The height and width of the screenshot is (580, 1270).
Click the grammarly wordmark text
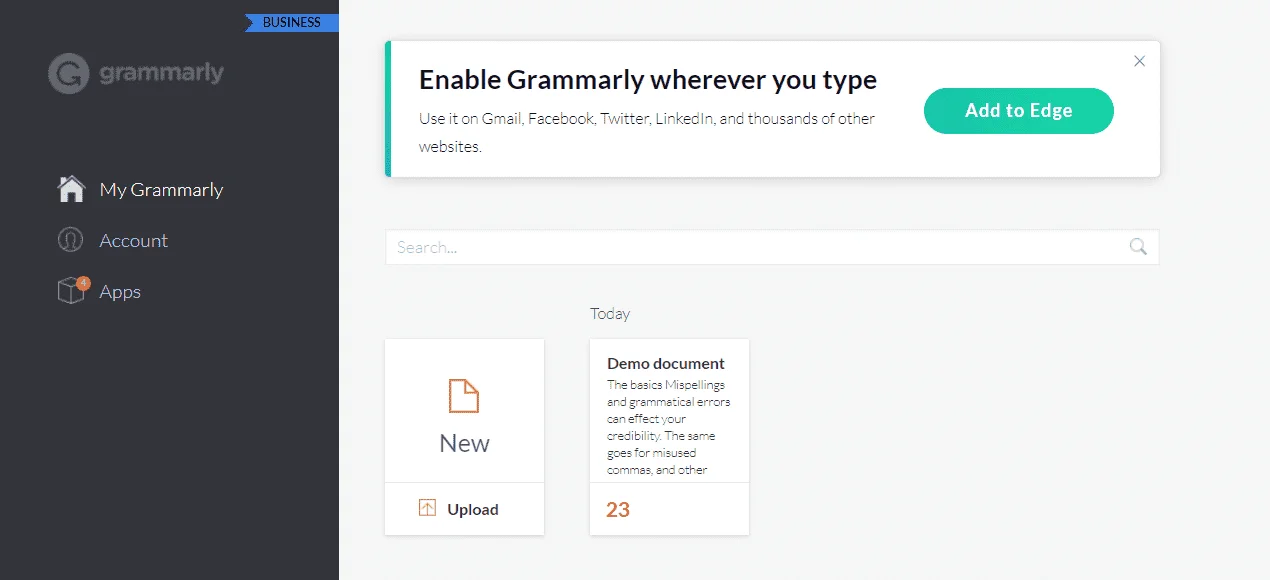(x=161, y=73)
